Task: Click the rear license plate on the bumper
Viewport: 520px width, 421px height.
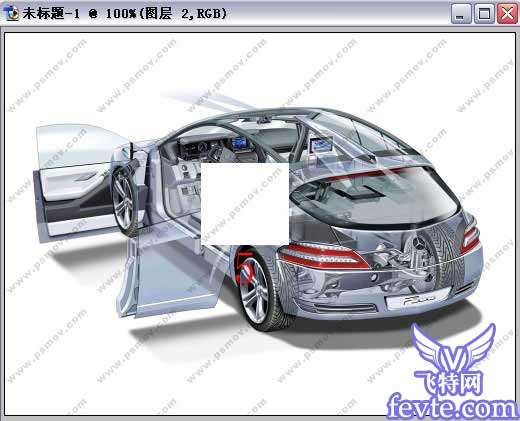Action: [417, 299]
